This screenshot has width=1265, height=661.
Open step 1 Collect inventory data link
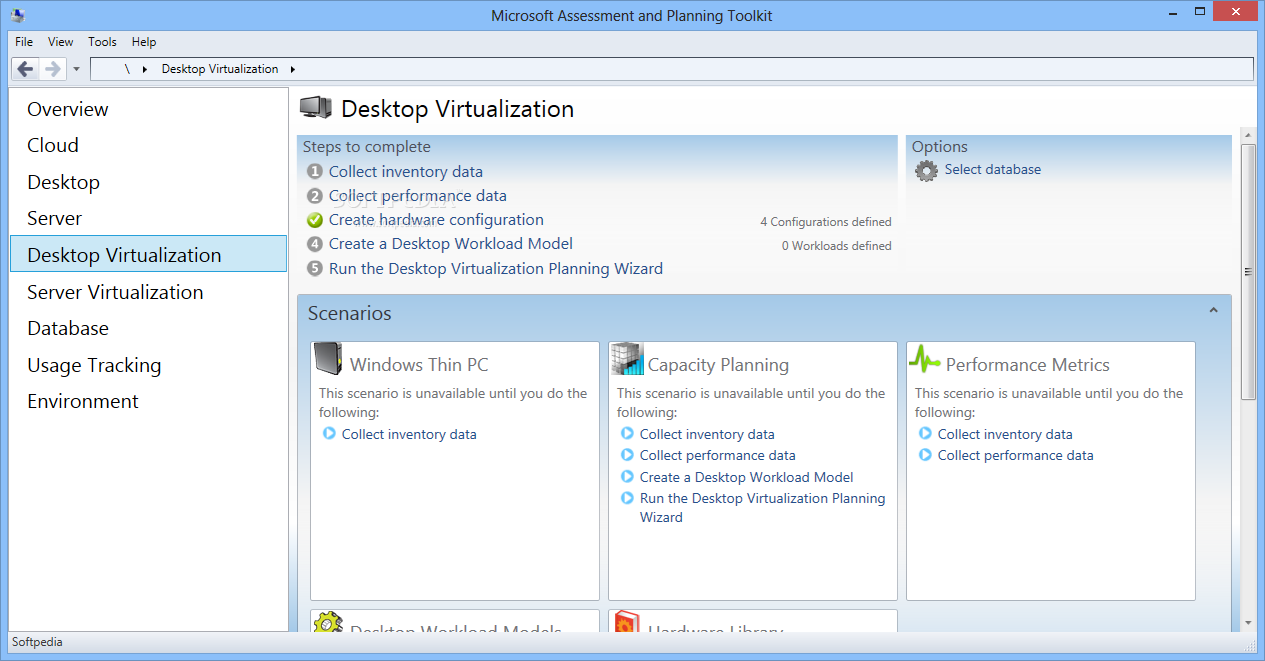coord(406,172)
